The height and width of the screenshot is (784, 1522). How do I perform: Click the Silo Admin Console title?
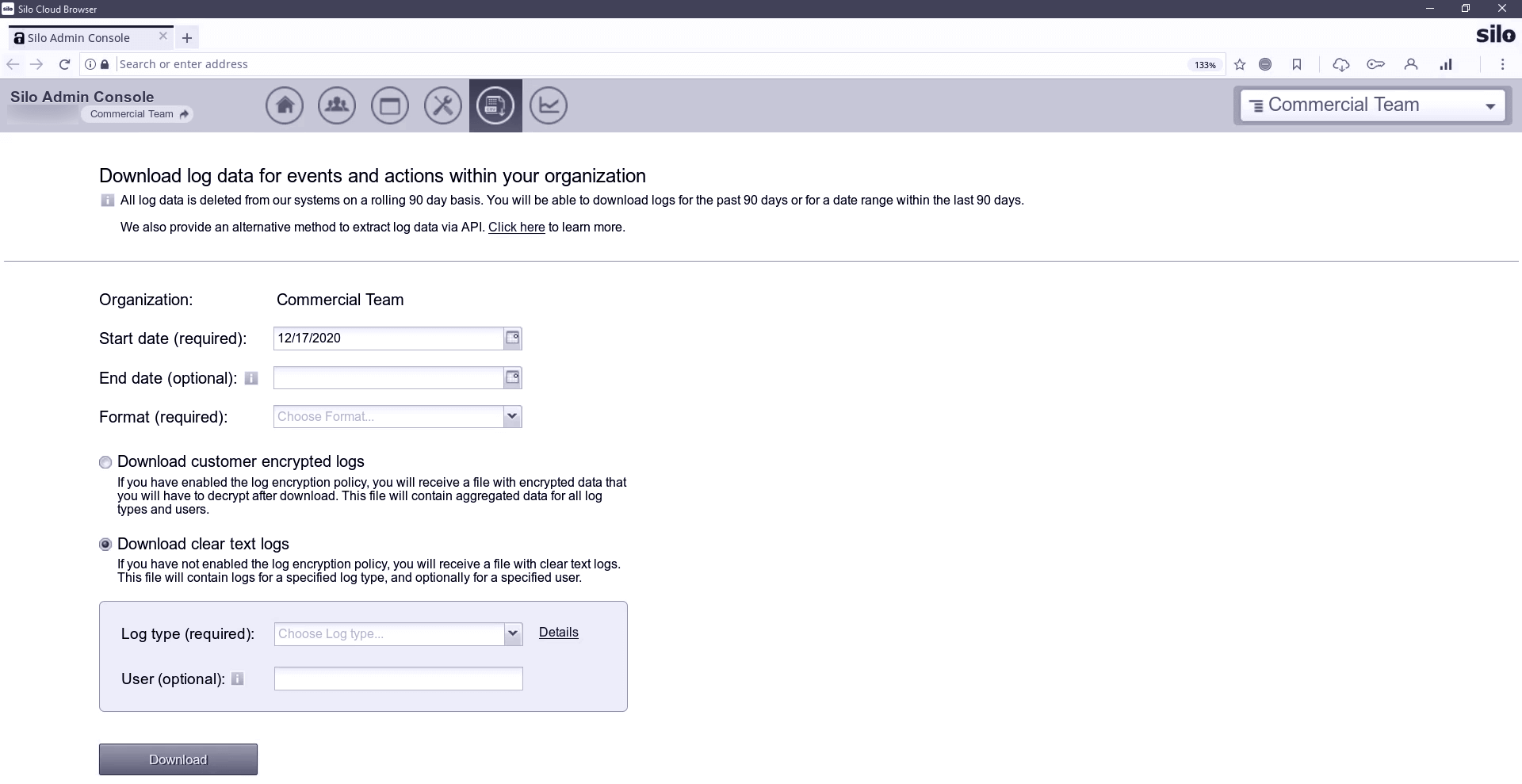click(x=82, y=97)
